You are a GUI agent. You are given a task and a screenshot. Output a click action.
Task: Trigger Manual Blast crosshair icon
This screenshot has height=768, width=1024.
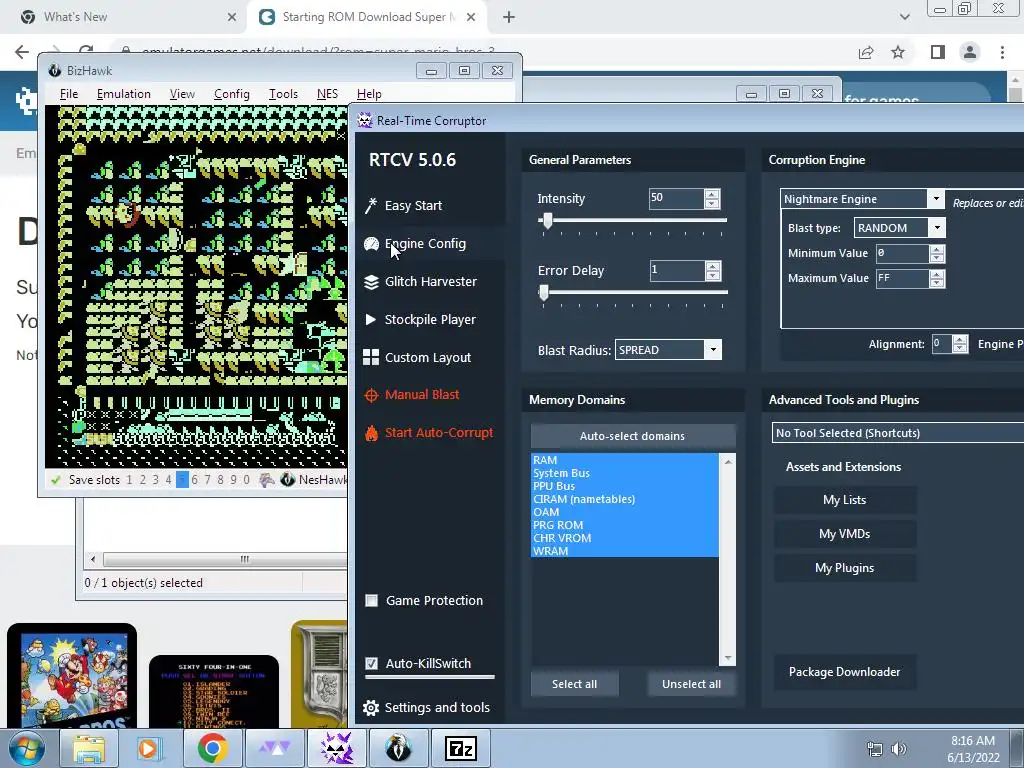click(x=371, y=395)
